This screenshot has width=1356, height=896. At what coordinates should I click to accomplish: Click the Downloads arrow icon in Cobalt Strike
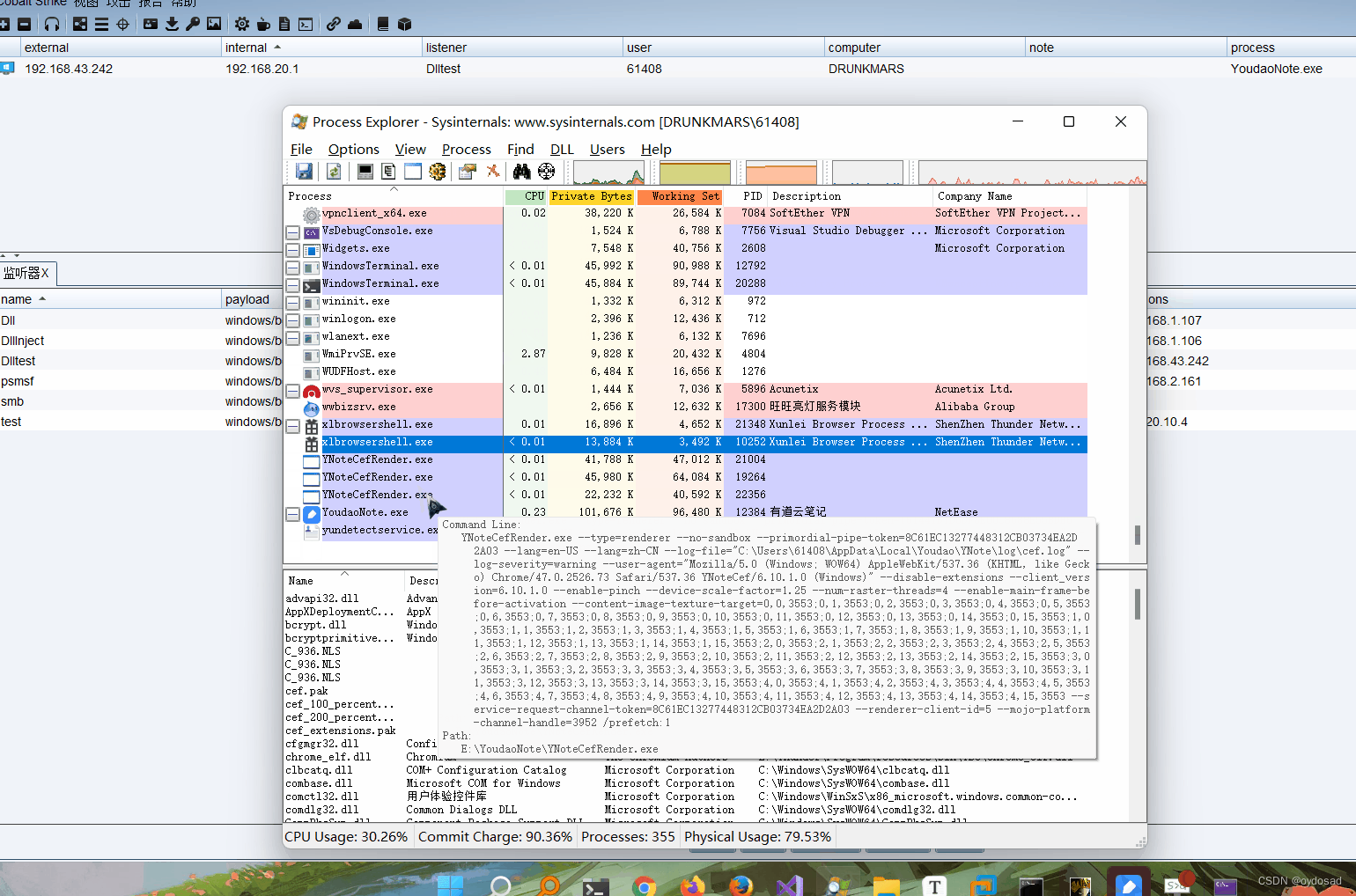tap(172, 24)
